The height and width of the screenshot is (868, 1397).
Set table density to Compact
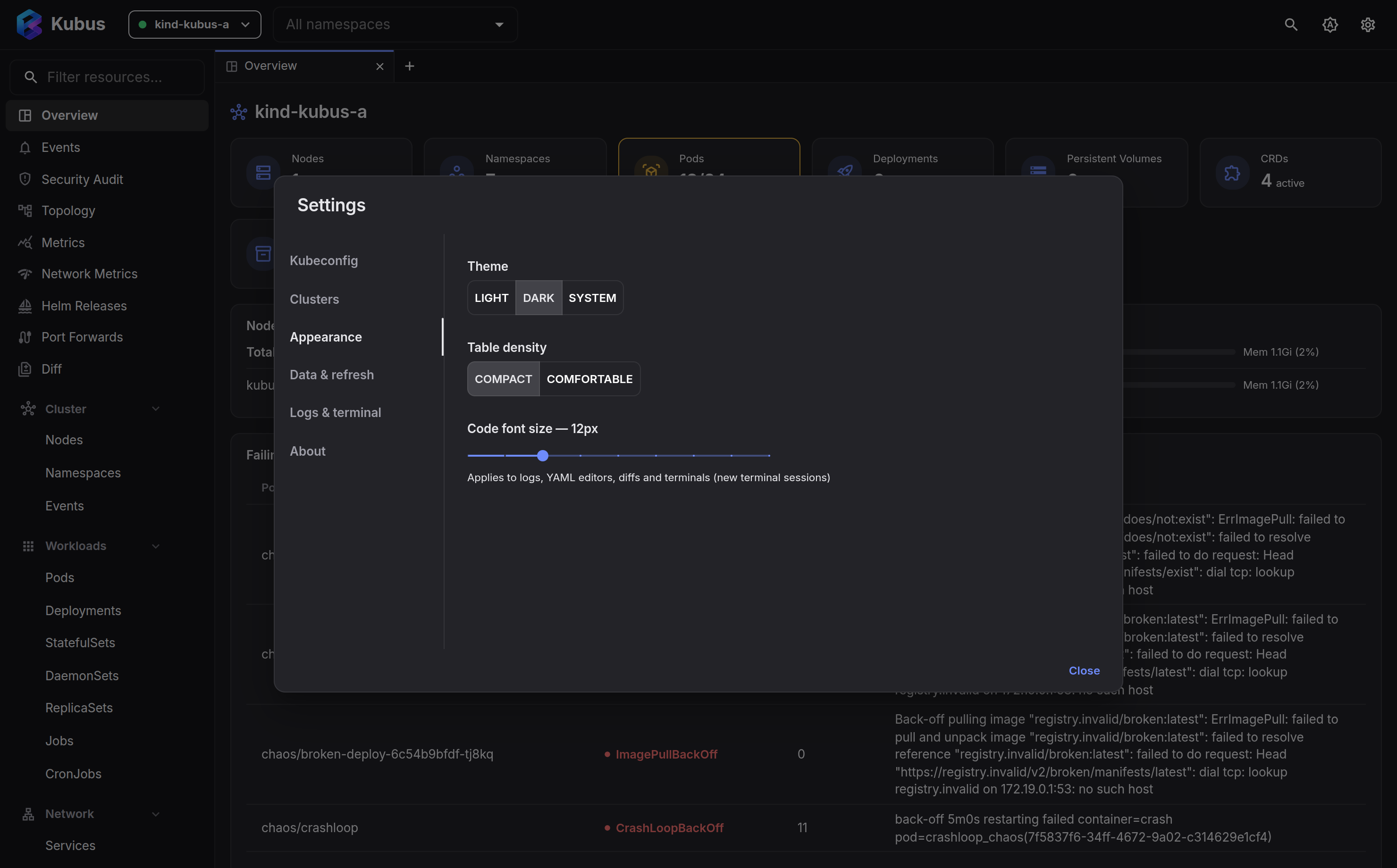504,379
